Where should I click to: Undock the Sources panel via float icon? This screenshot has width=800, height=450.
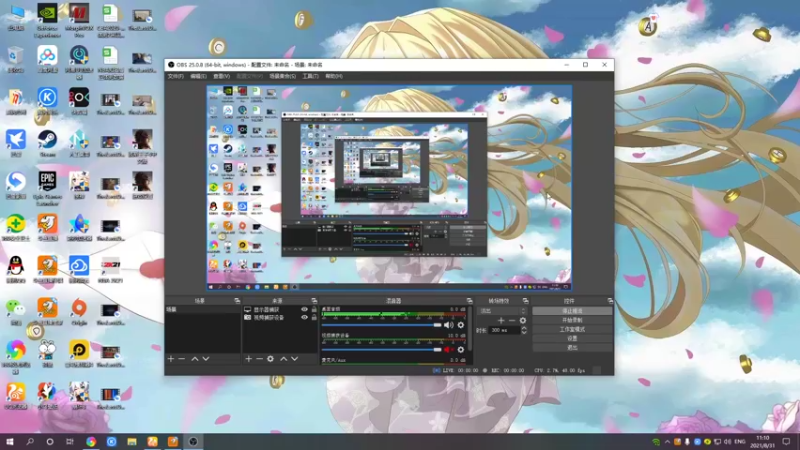click(314, 301)
